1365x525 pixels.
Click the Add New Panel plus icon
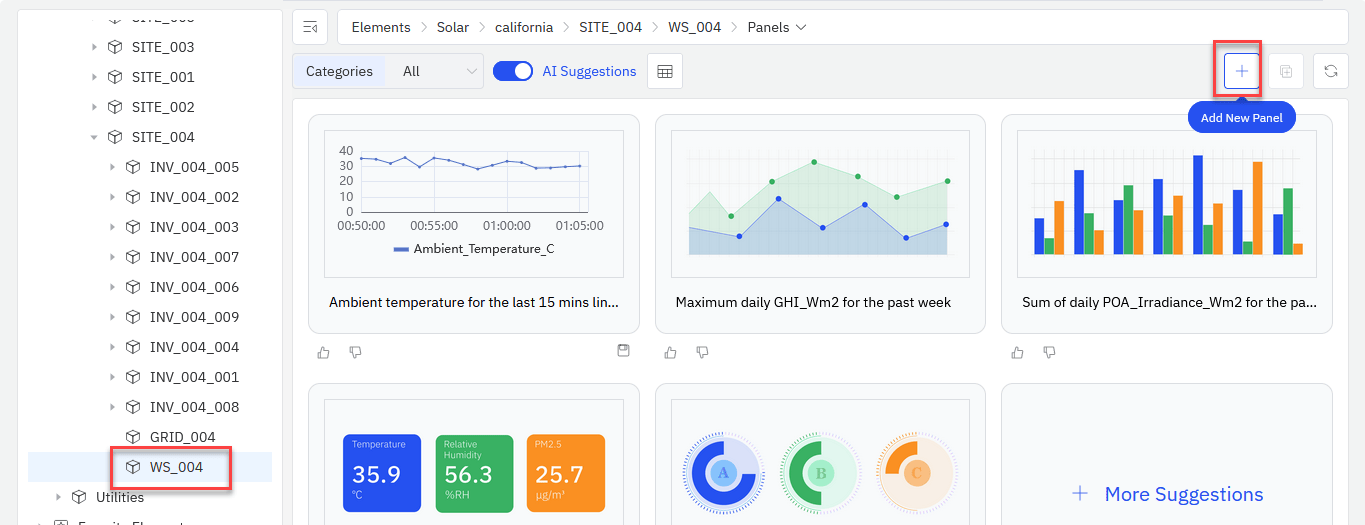(x=1241, y=71)
